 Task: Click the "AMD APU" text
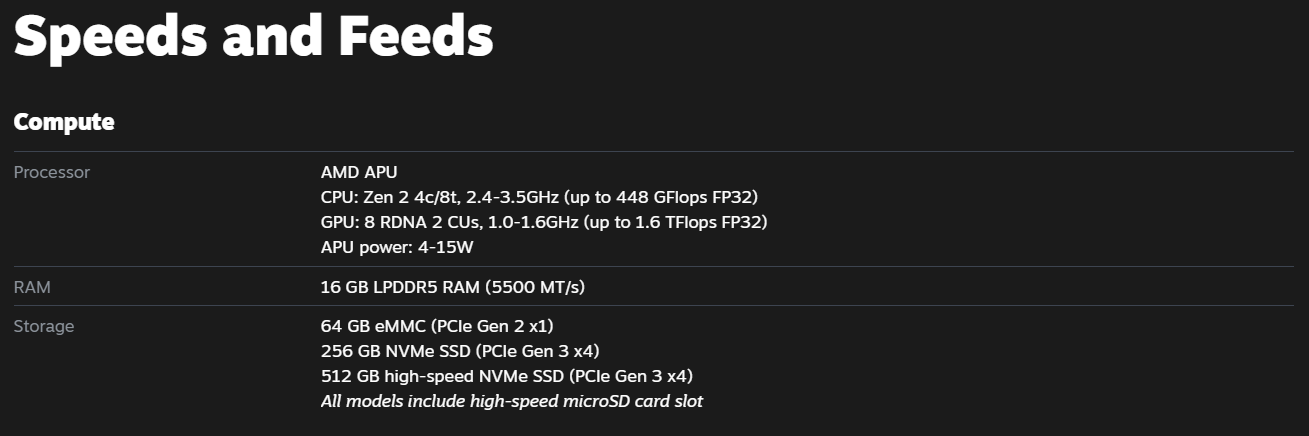click(x=359, y=173)
